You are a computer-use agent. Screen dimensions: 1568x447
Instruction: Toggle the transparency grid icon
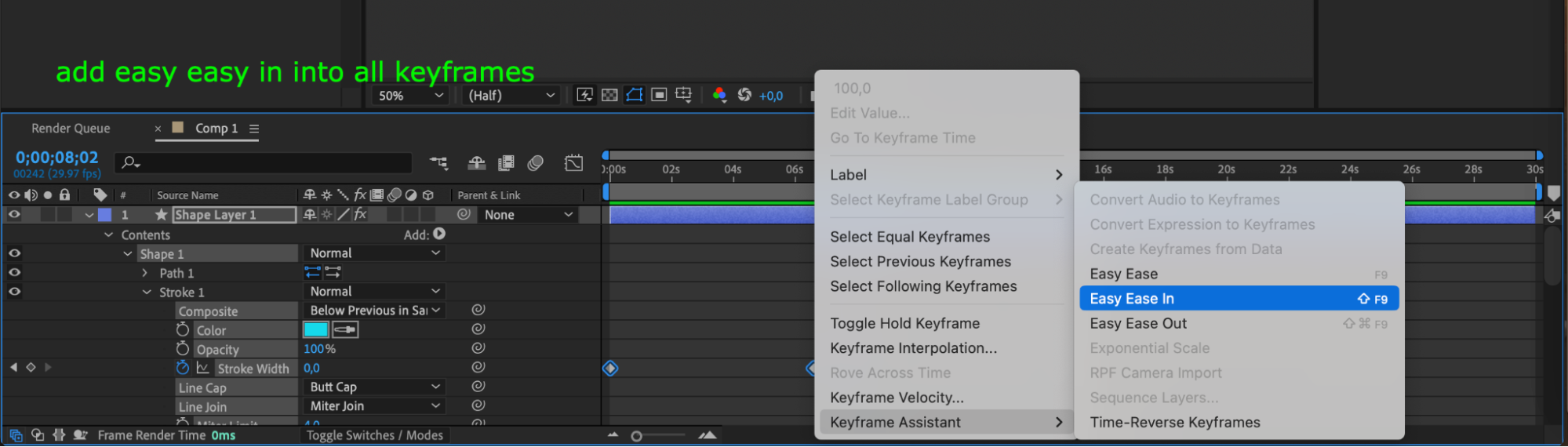609,95
